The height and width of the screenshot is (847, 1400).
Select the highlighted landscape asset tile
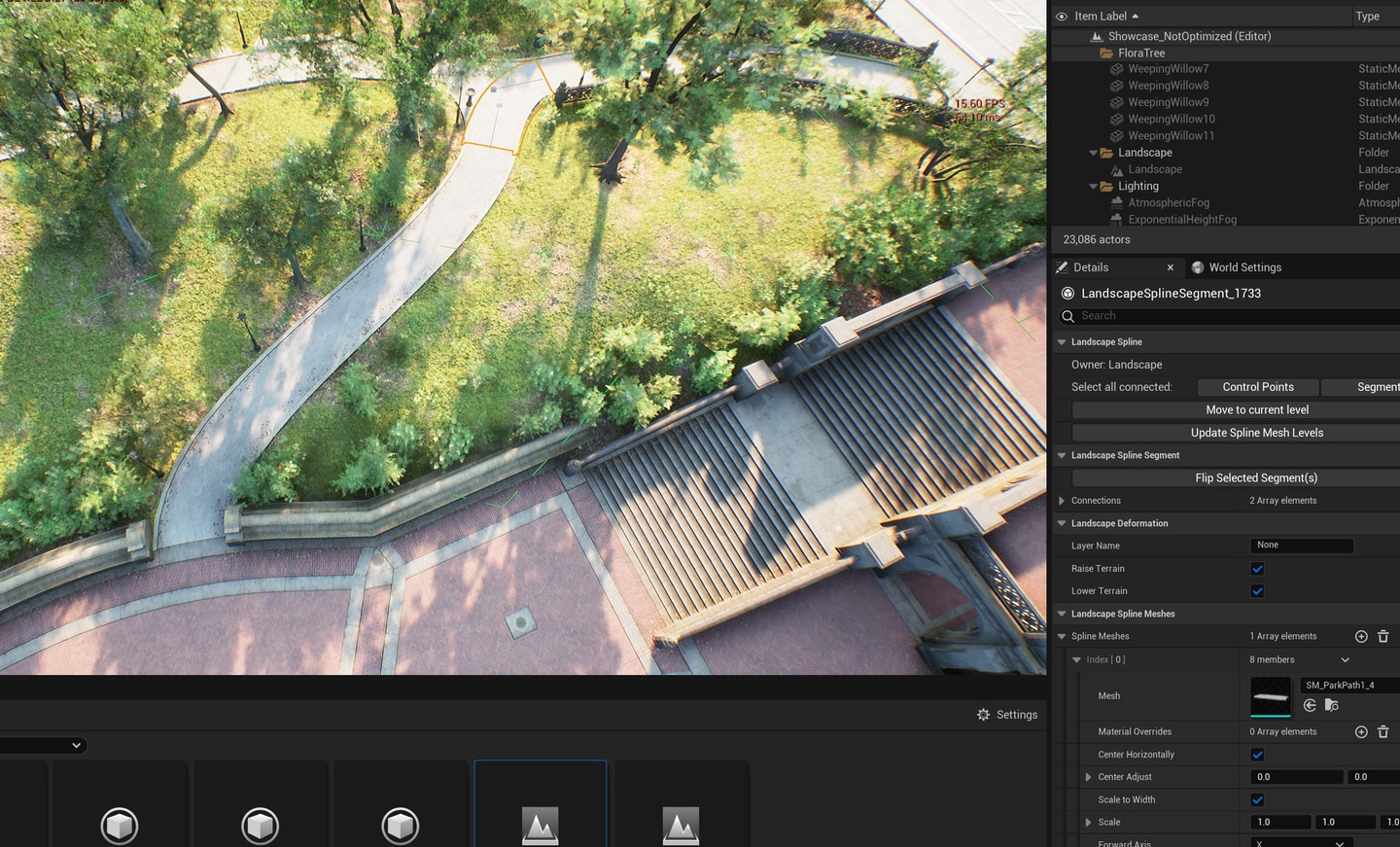click(541, 804)
